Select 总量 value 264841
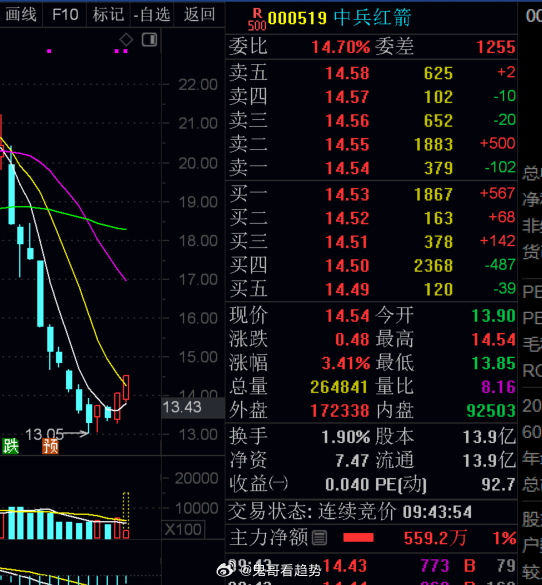Screen dimensions: 542x585 click(x=339, y=387)
